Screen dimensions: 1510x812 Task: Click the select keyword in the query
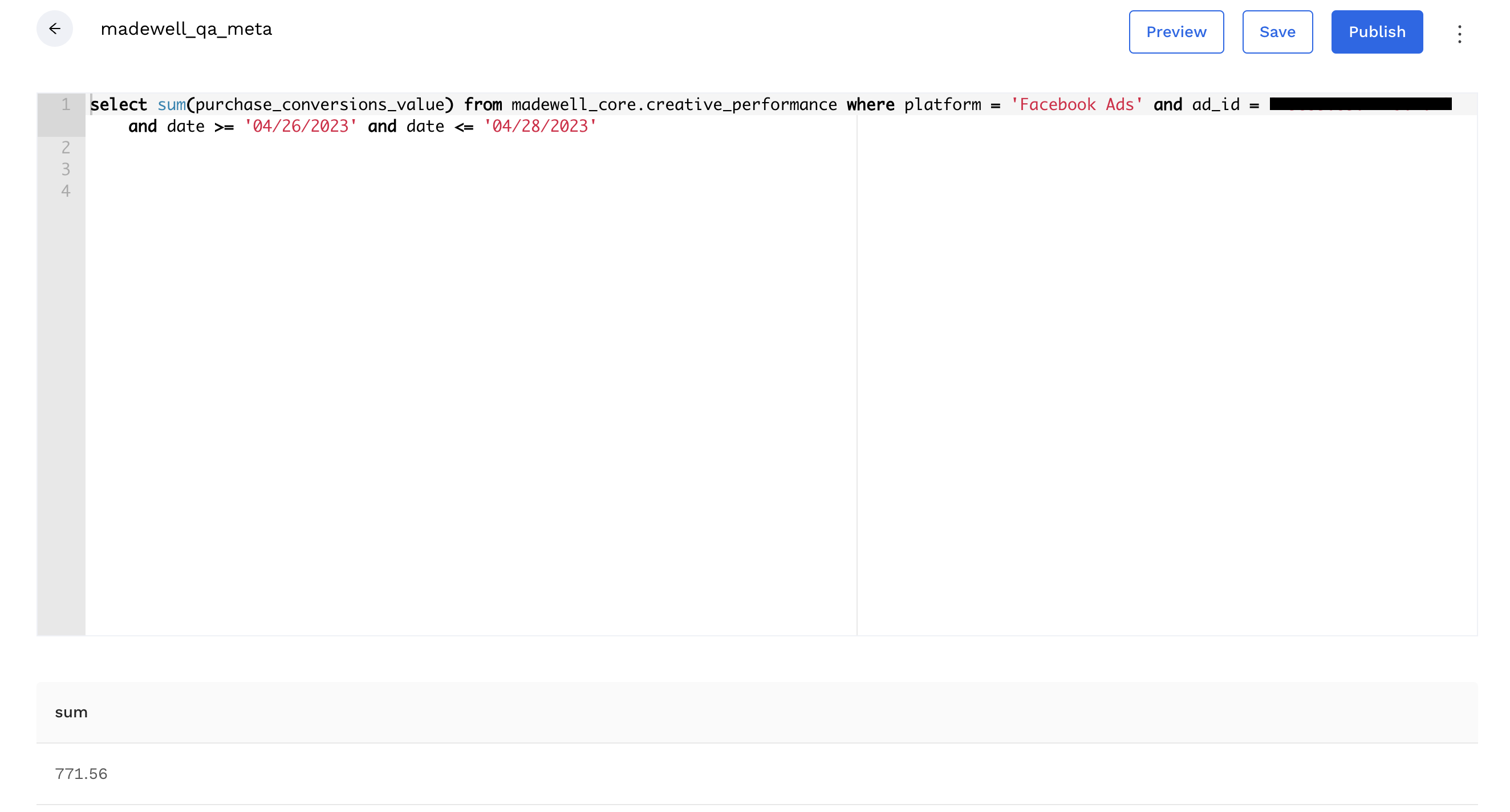[x=120, y=104]
